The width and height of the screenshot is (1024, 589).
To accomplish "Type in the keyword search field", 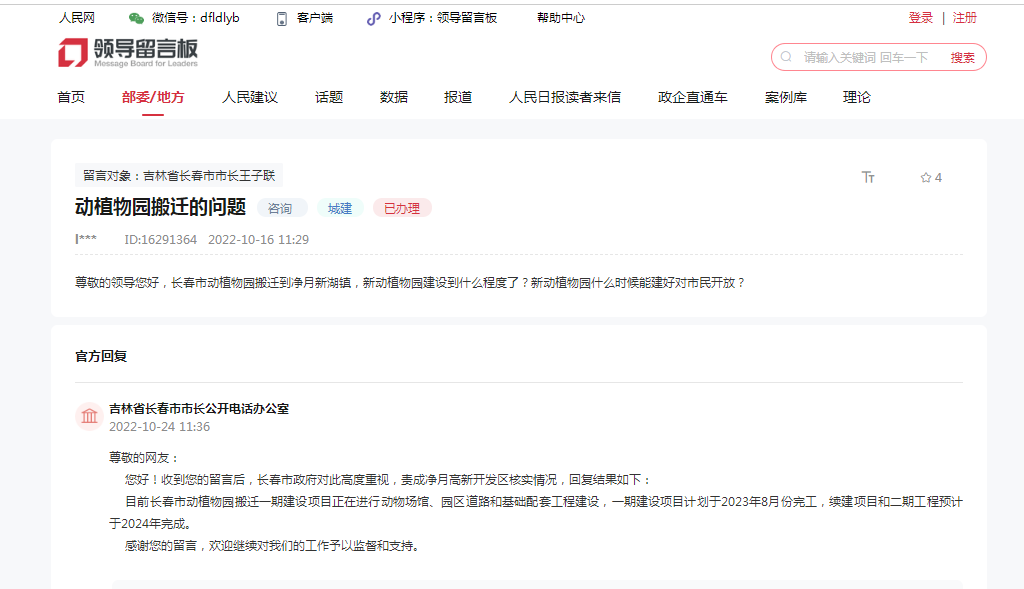I will click(x=866, y=57).
